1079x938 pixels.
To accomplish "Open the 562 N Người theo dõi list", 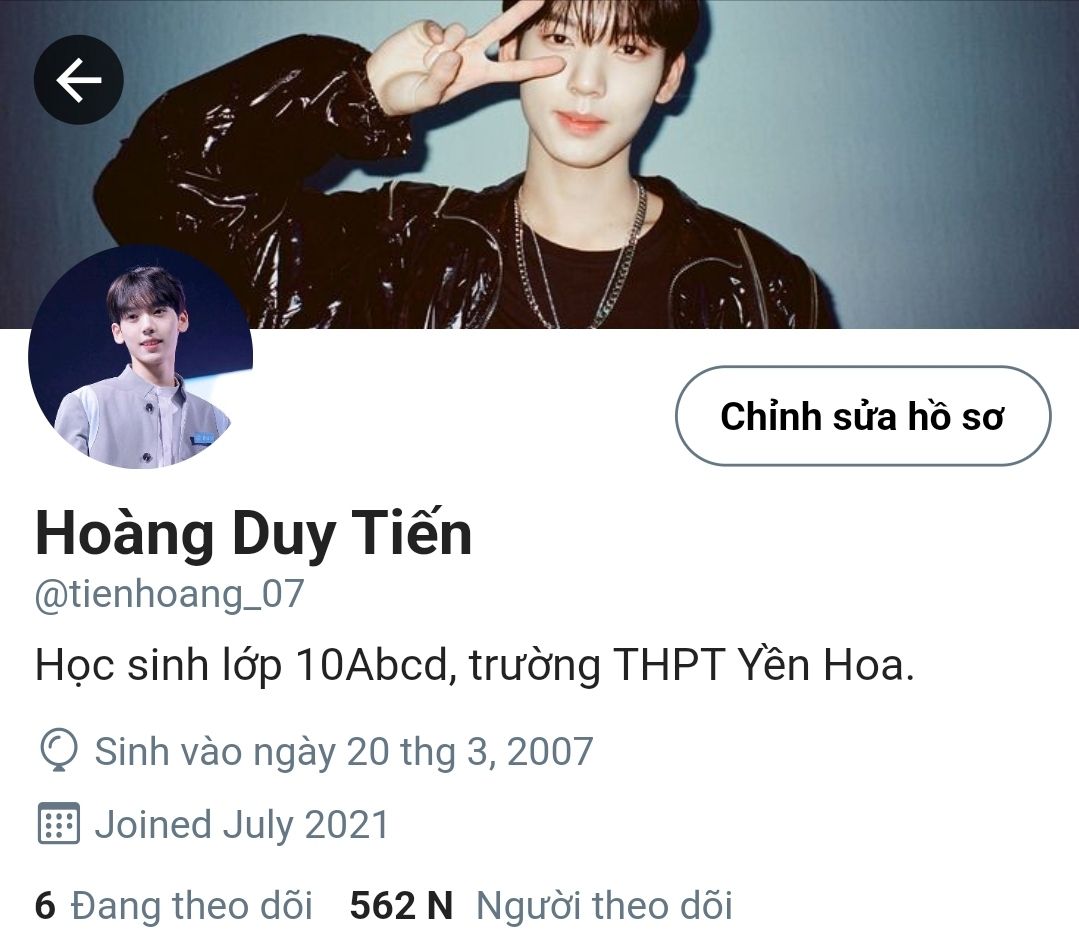I will (541, 905).
